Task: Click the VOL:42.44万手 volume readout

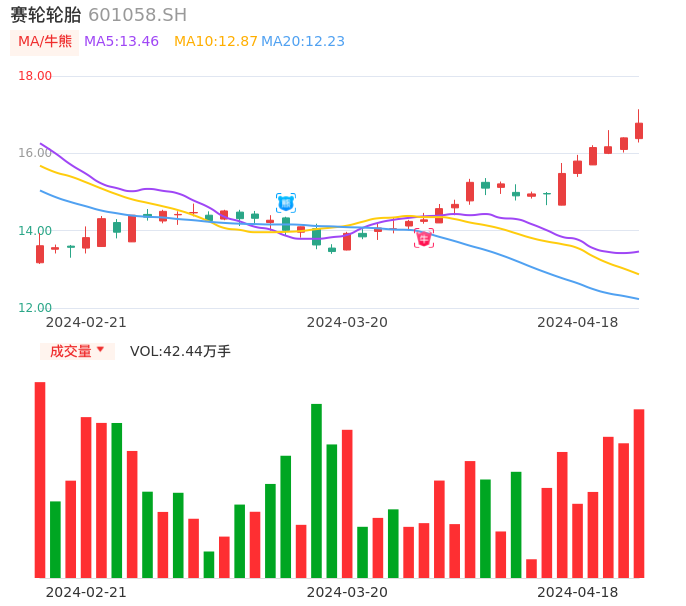Action: point(180,351)
